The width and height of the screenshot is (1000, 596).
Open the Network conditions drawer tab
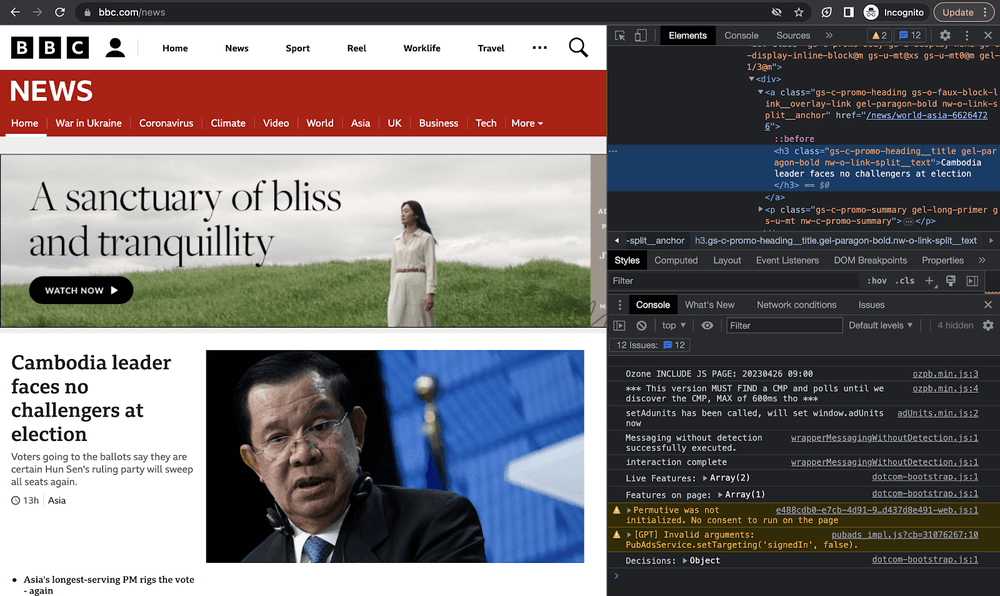(x=797, y=305)
